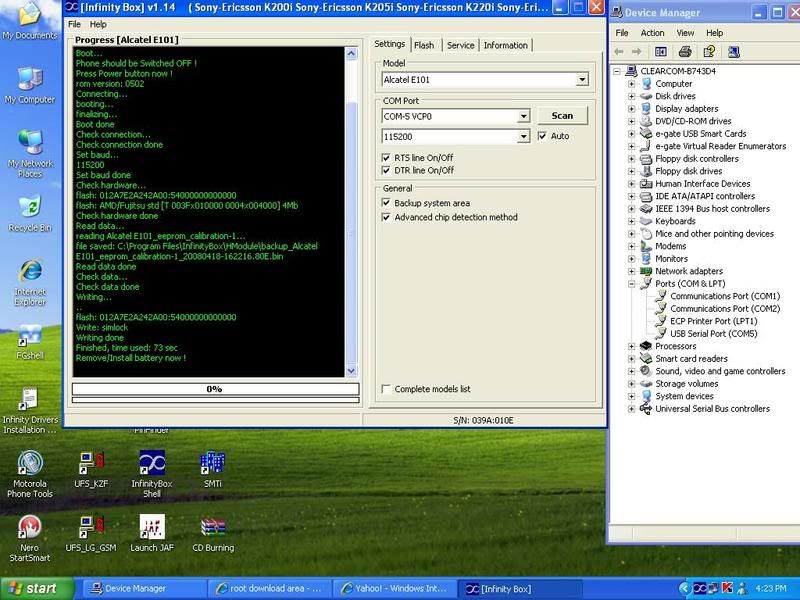Toggle the RTS line On/Off checkbox
This screenshot has width=800, height=600.
coord(388,157)
